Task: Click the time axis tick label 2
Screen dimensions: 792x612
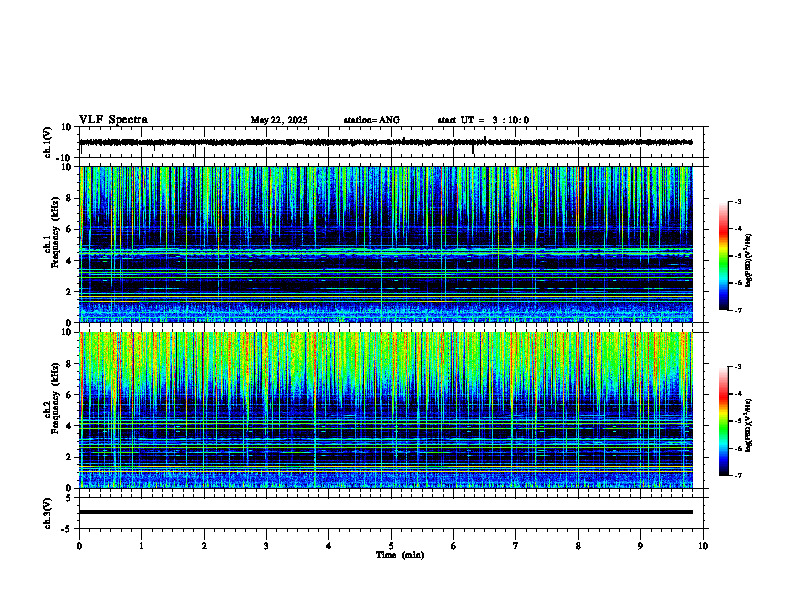Action: tap(204, 546)
